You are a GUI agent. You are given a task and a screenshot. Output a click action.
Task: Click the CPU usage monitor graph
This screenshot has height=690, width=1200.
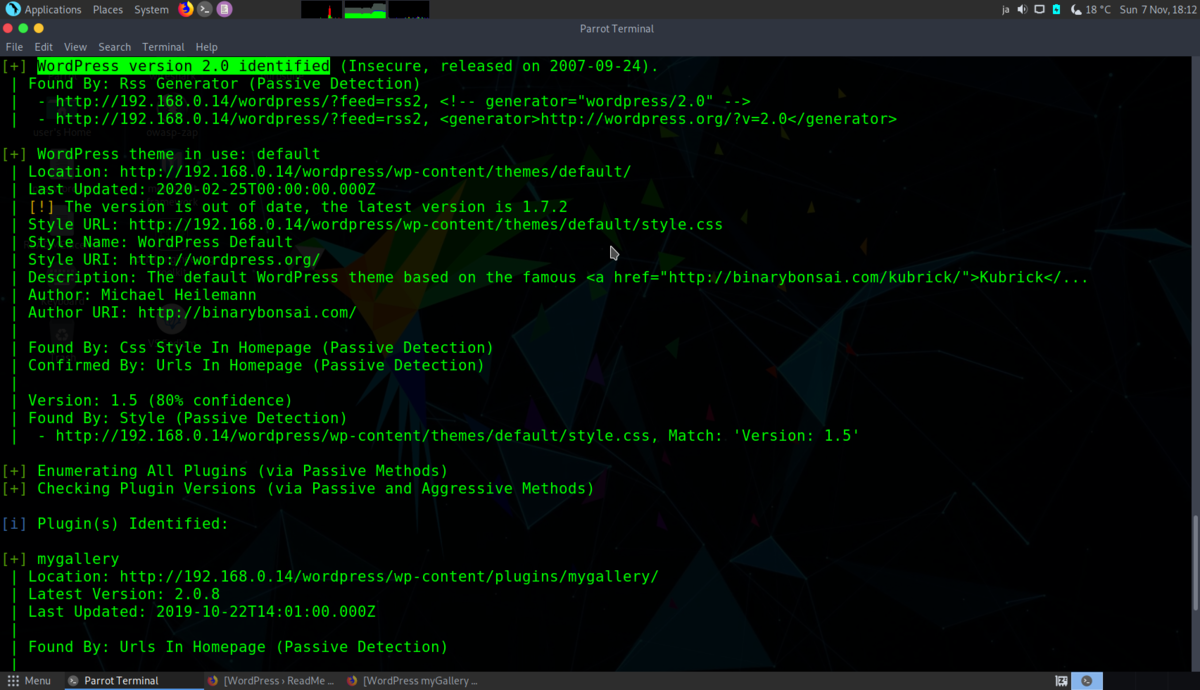pos(322,10)
